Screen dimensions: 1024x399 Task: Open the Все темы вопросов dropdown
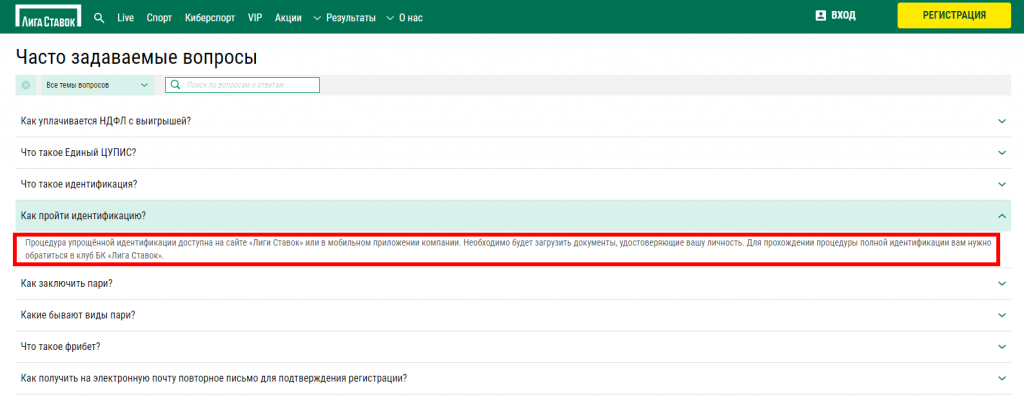pos(98,85)
